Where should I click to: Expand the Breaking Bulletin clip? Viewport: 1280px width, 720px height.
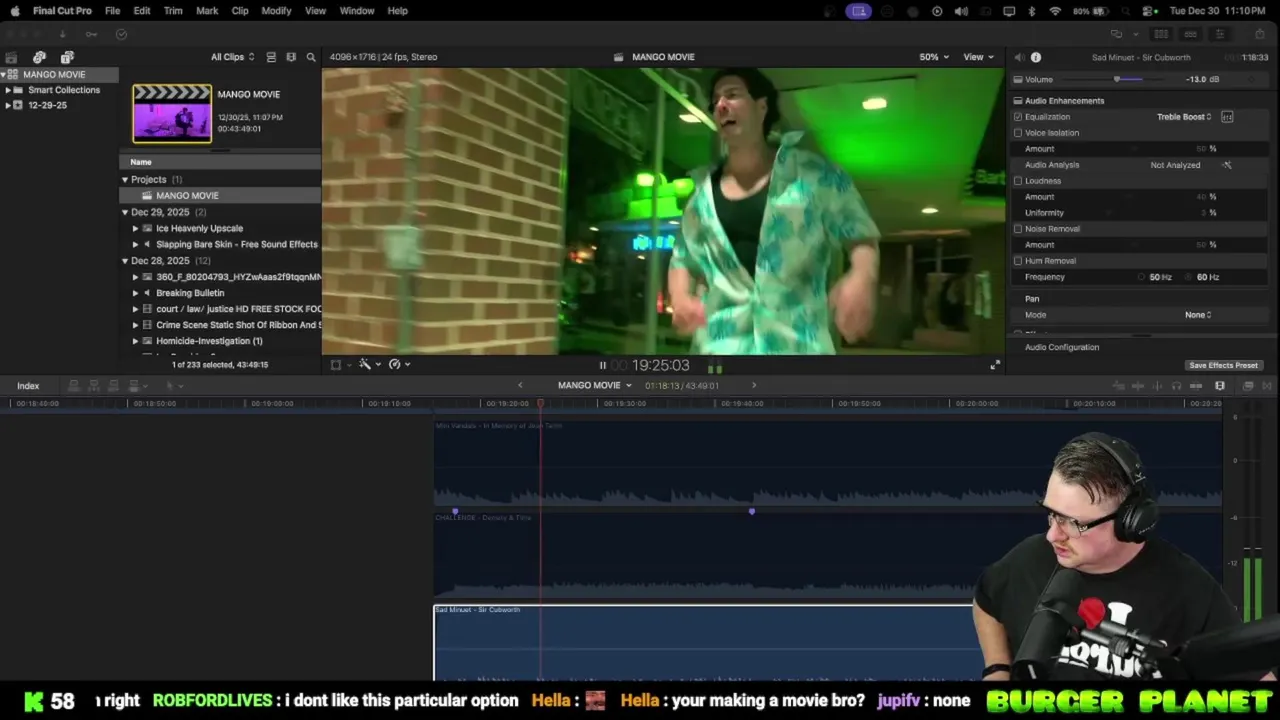tap(135, 293)
